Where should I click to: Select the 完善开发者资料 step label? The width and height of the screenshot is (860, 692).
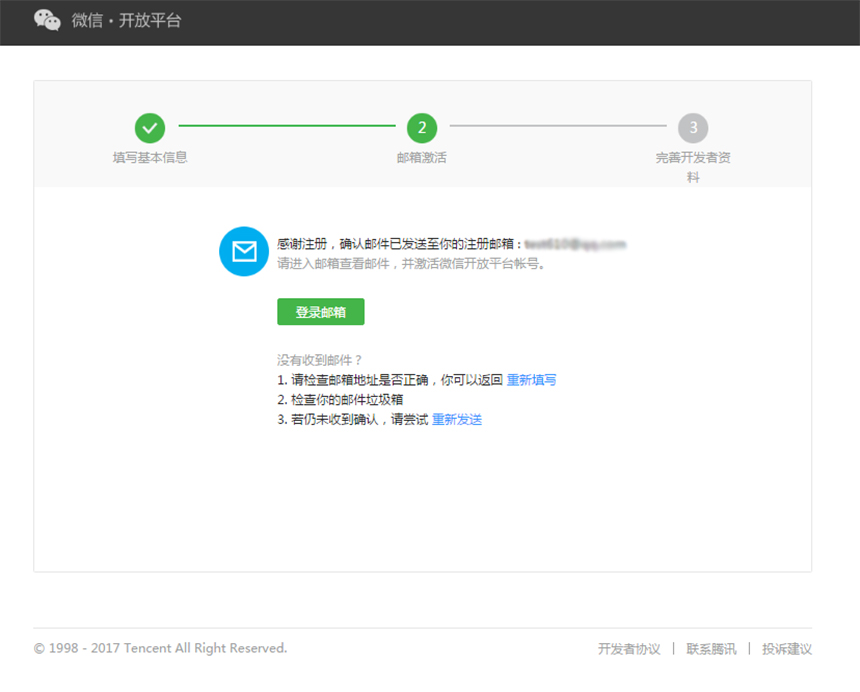point(693,167)
